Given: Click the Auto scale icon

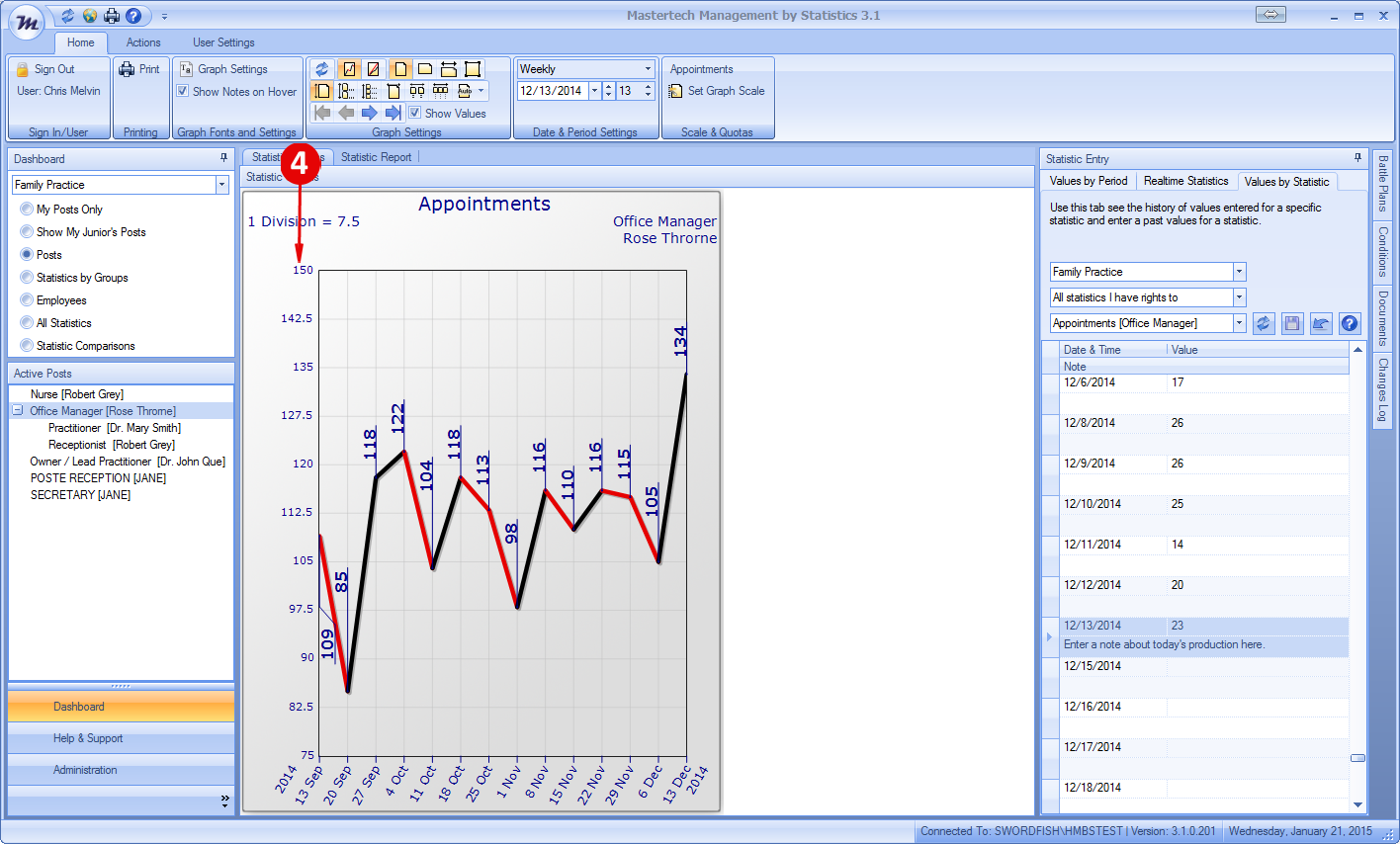Looking at the screenshot, I should 465,91.
